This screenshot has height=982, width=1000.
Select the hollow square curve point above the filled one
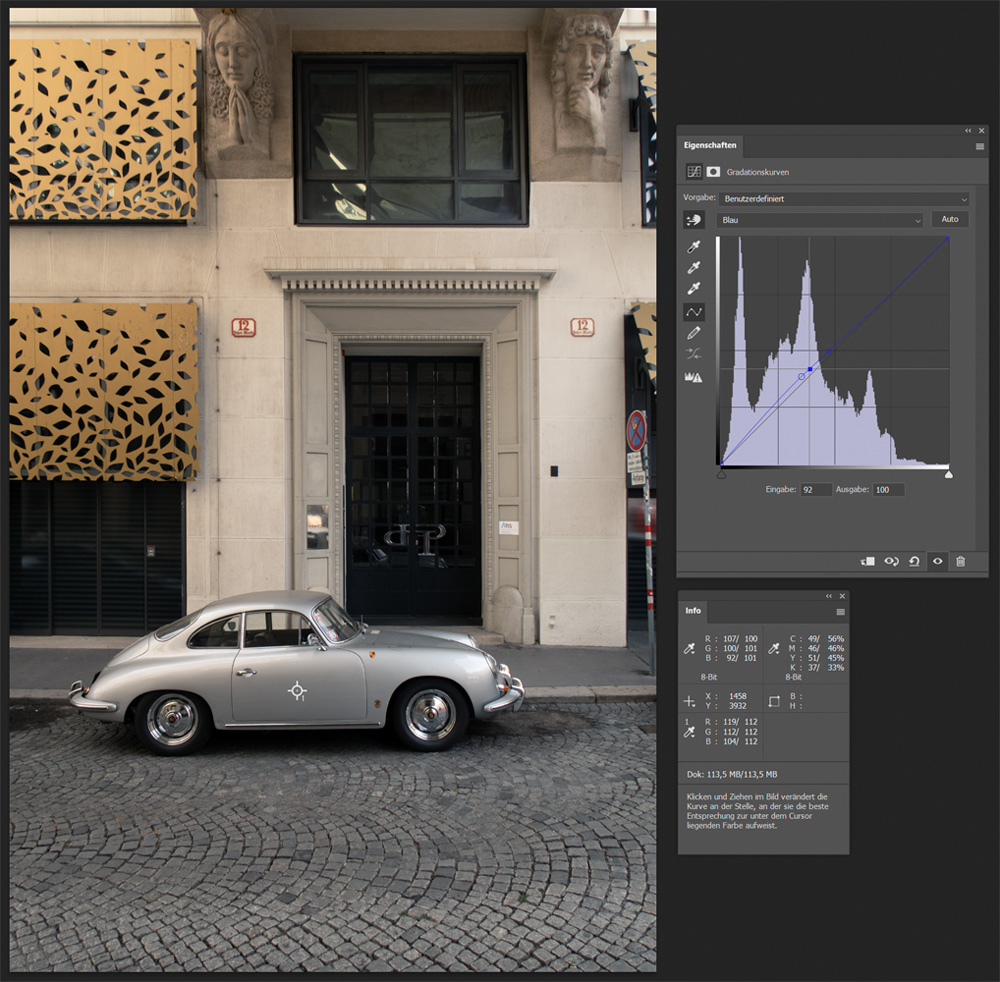(x=828, y=351)
